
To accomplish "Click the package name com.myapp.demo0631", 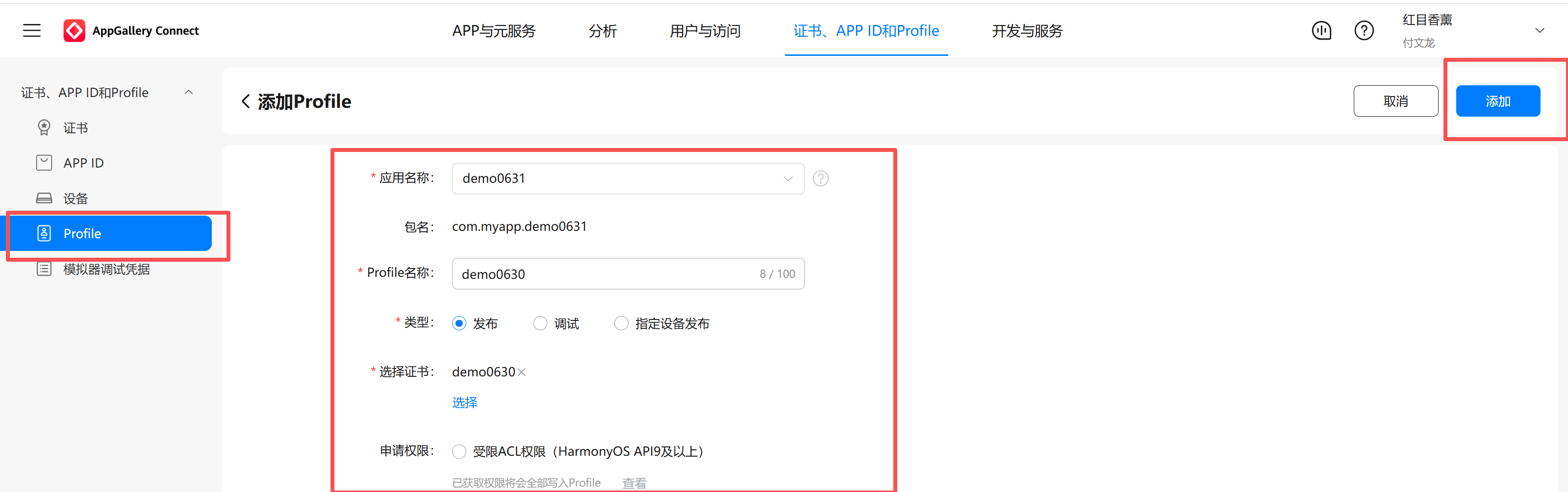I will pyautogui.click(x=519, y=227).
